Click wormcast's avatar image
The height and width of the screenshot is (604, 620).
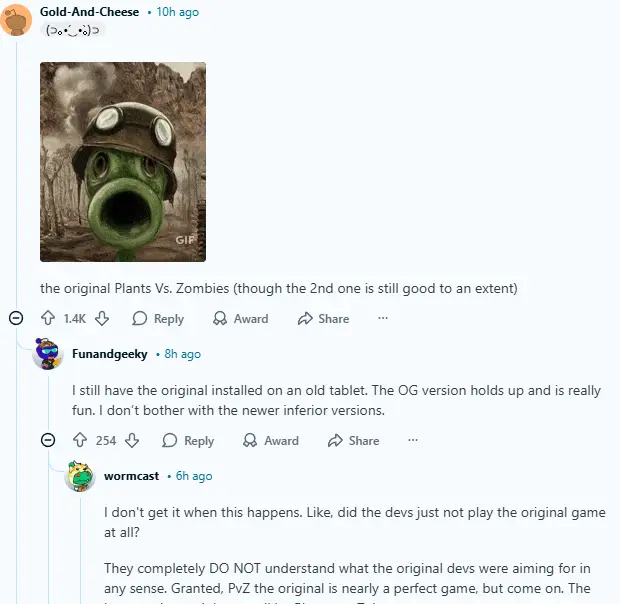pos(79,476)
